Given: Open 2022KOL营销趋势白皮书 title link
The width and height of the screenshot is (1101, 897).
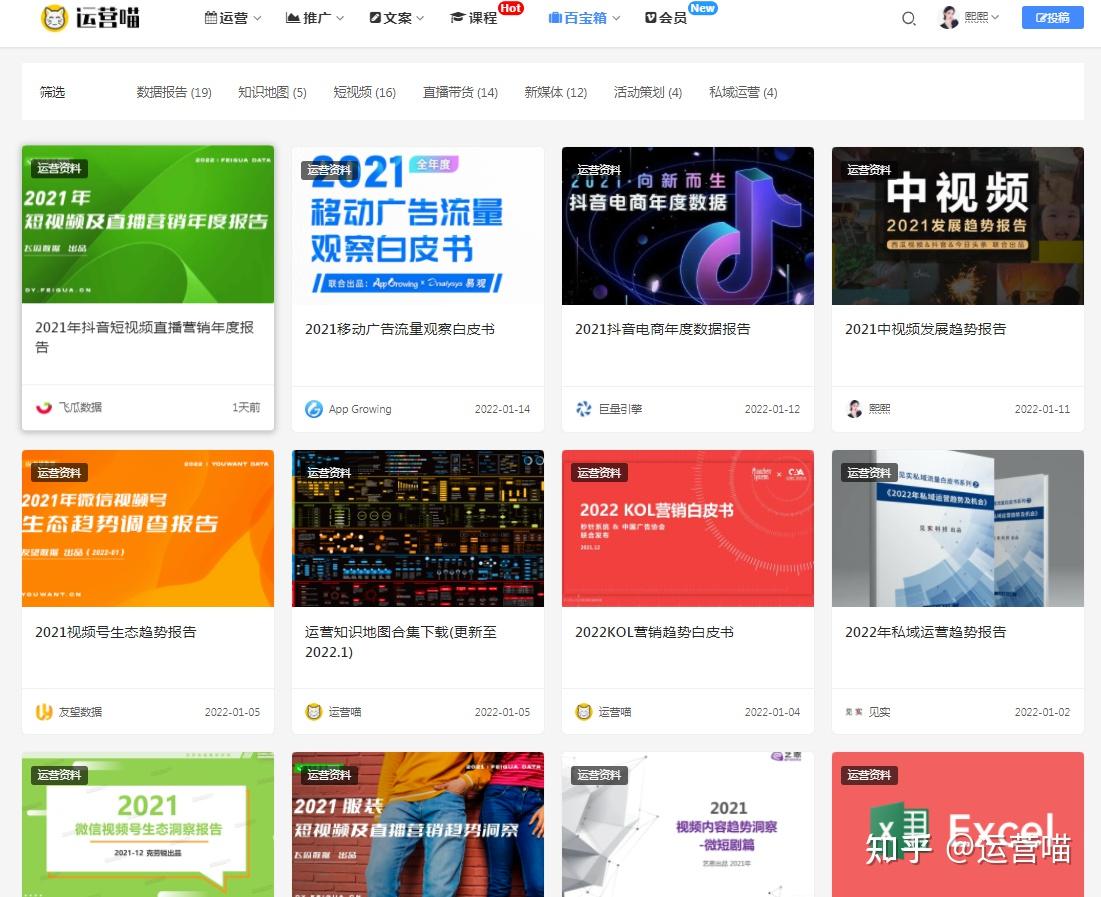Looking at the screenshot, I should [654, 631].
